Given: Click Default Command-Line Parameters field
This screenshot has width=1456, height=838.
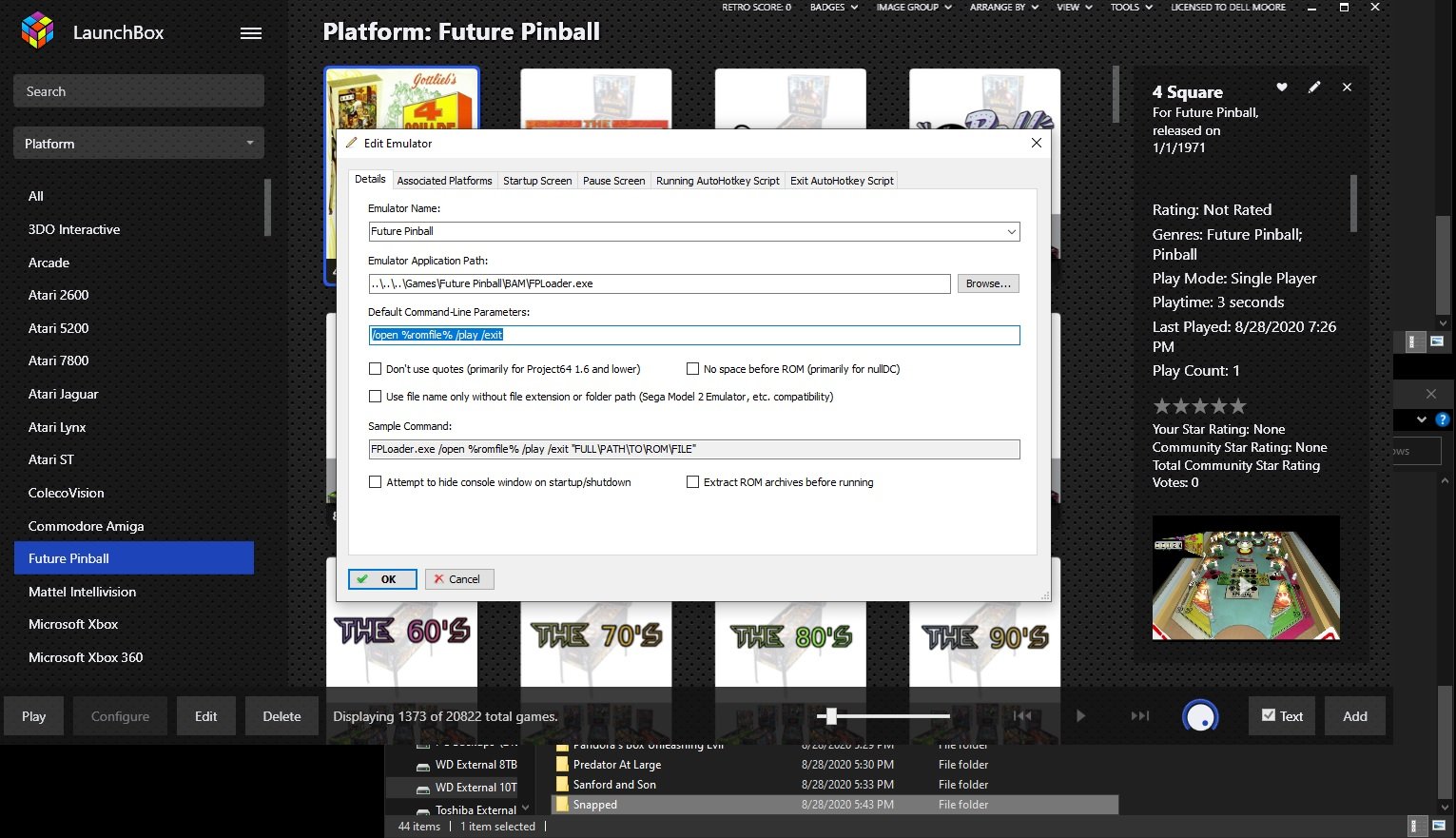Looking at the screenshot, I should tap(694, 335).
